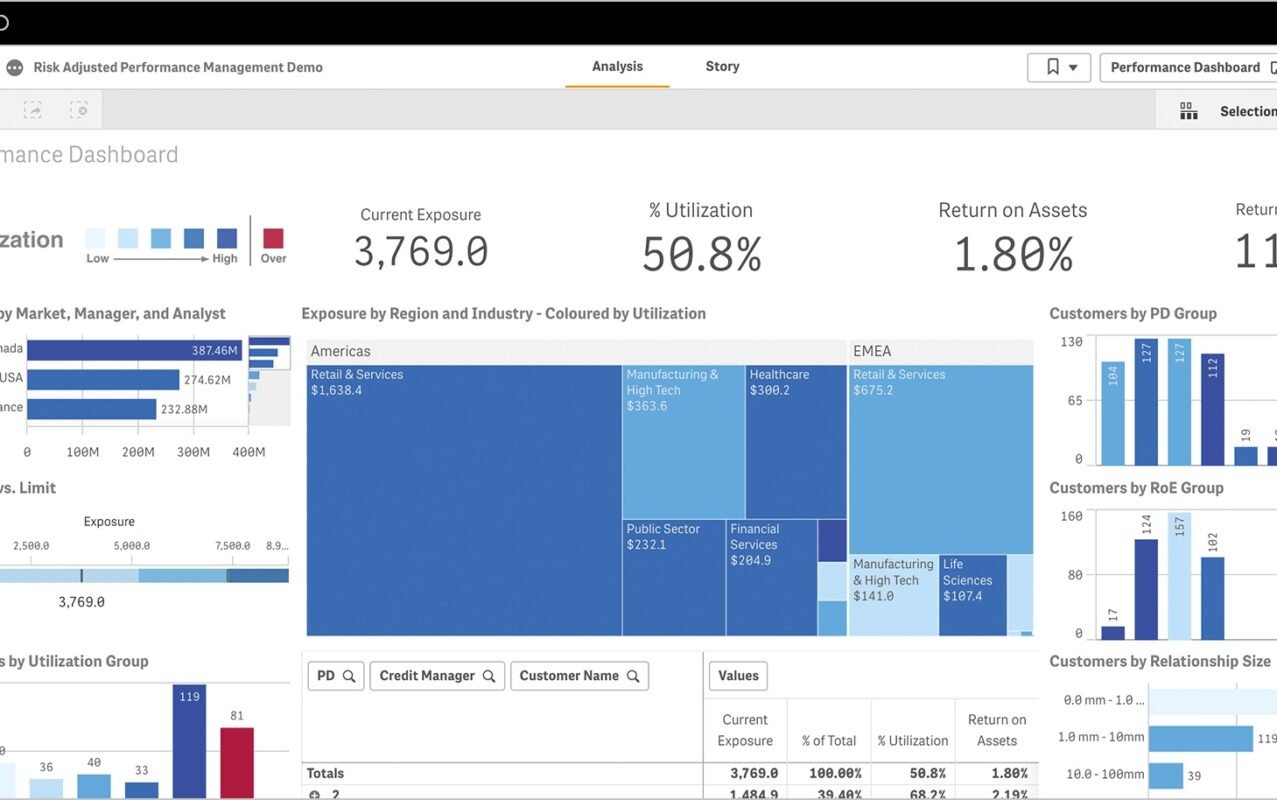
Task: Click the red Over utilization legend swatch
Action: (273, 238)
